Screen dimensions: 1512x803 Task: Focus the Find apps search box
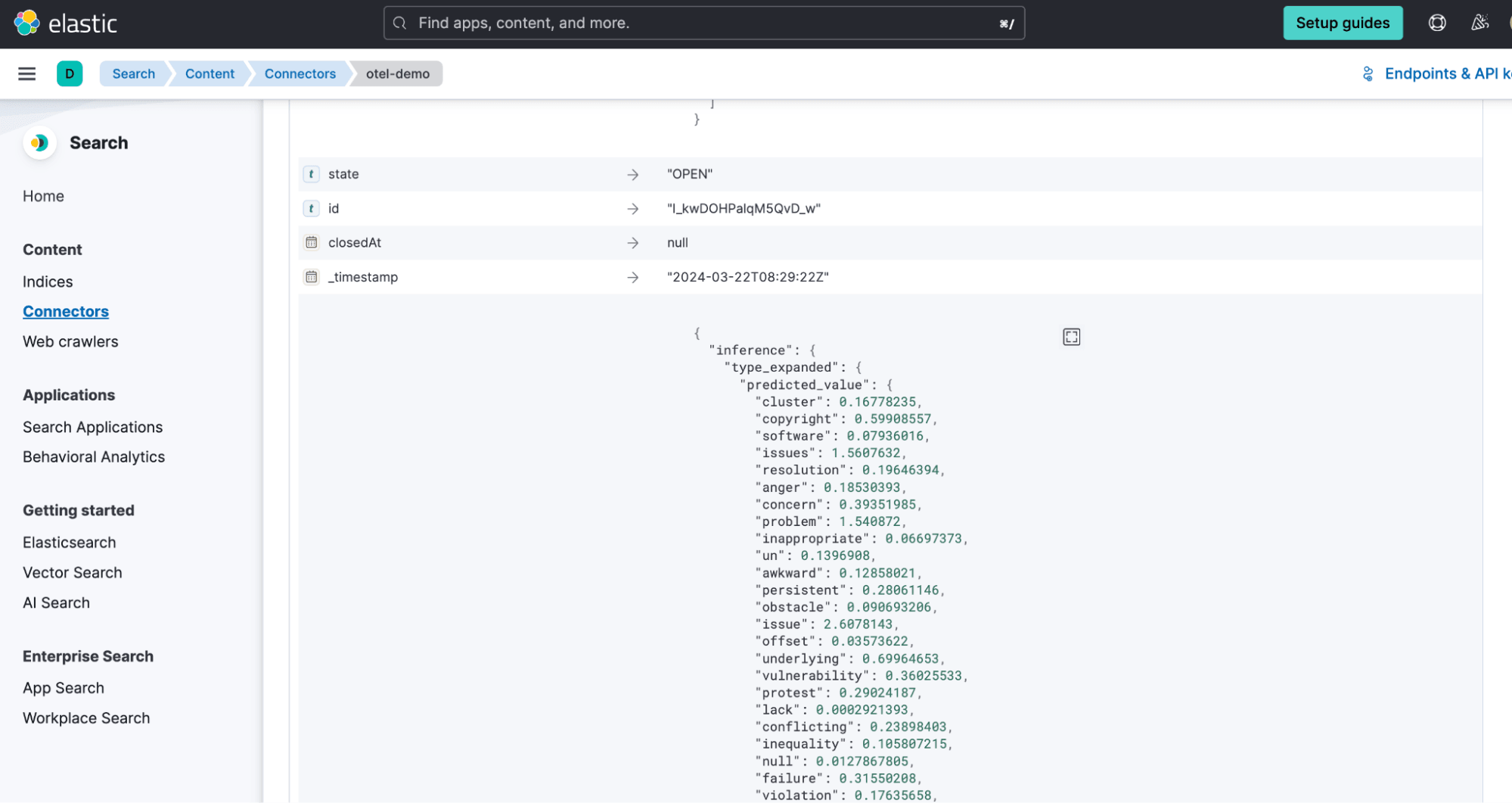point(703,23)
